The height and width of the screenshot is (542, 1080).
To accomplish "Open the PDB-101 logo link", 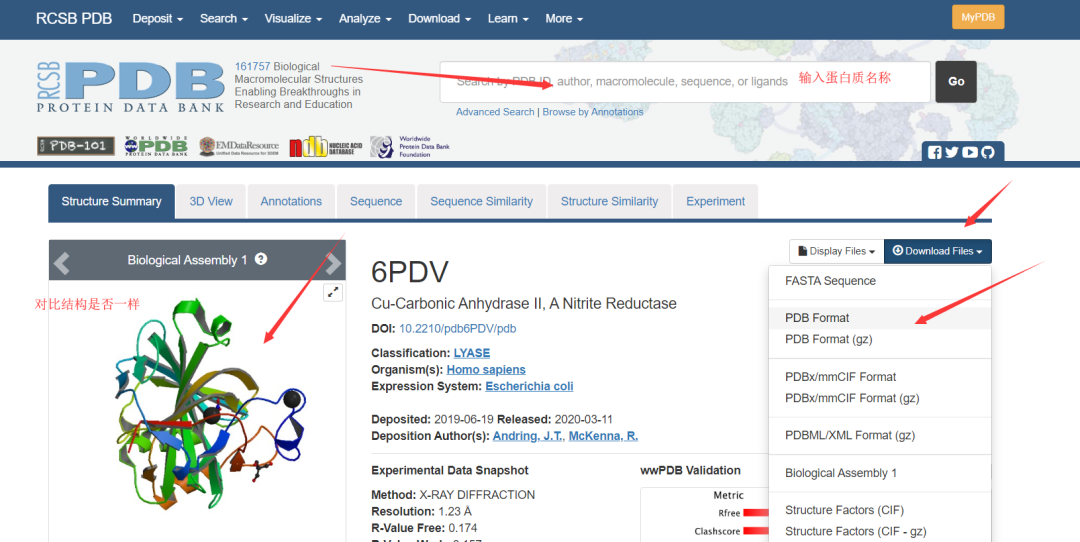I will coord(76,146).
